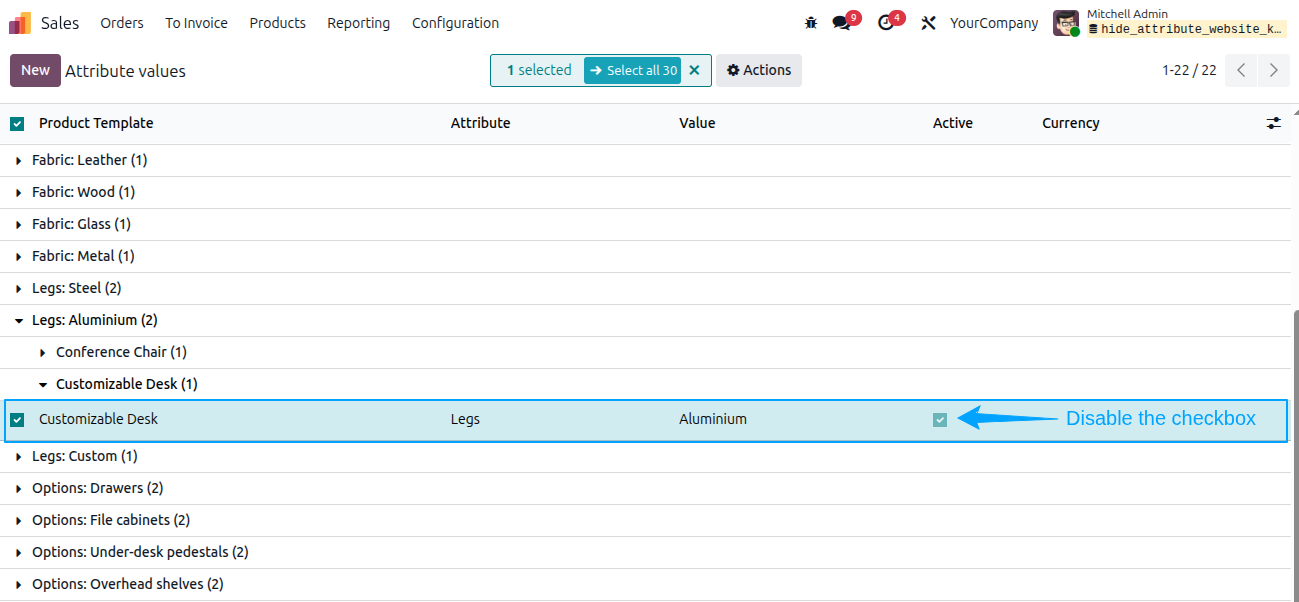Open the activities clock icon
This screenshot has width=1299, height=602.
coord(886,23)
